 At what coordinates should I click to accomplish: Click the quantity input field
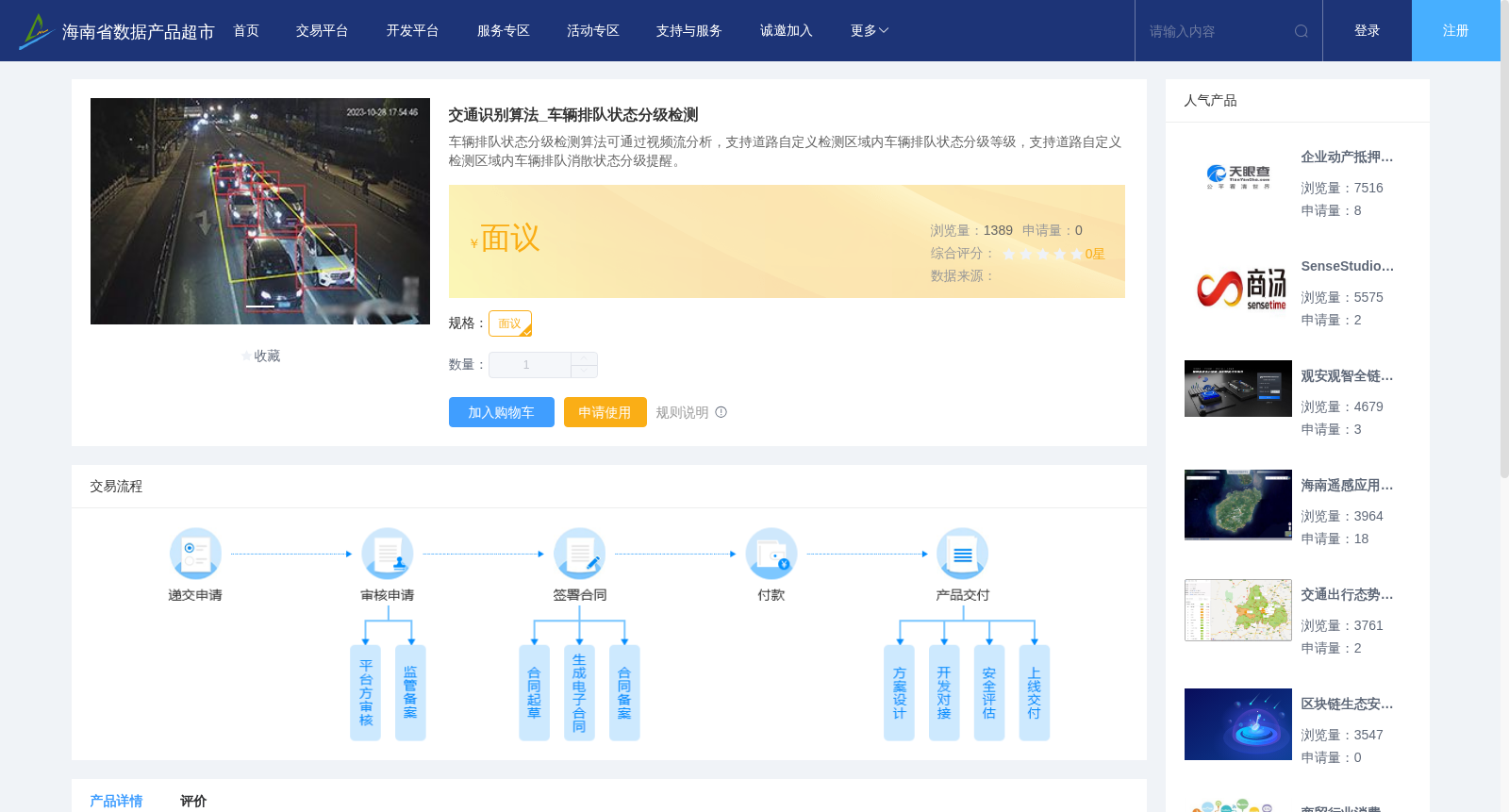click(x=529, y=365)
